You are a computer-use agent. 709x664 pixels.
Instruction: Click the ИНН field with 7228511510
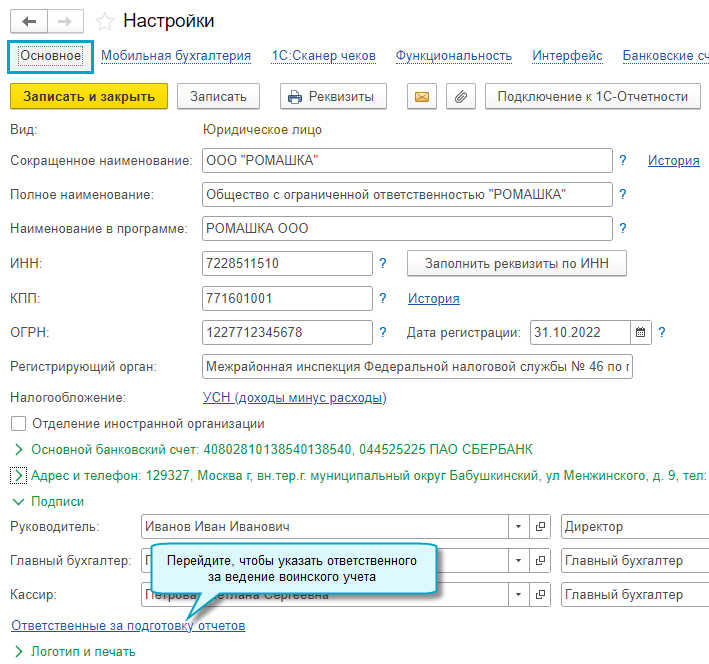[x=287, y=263]
